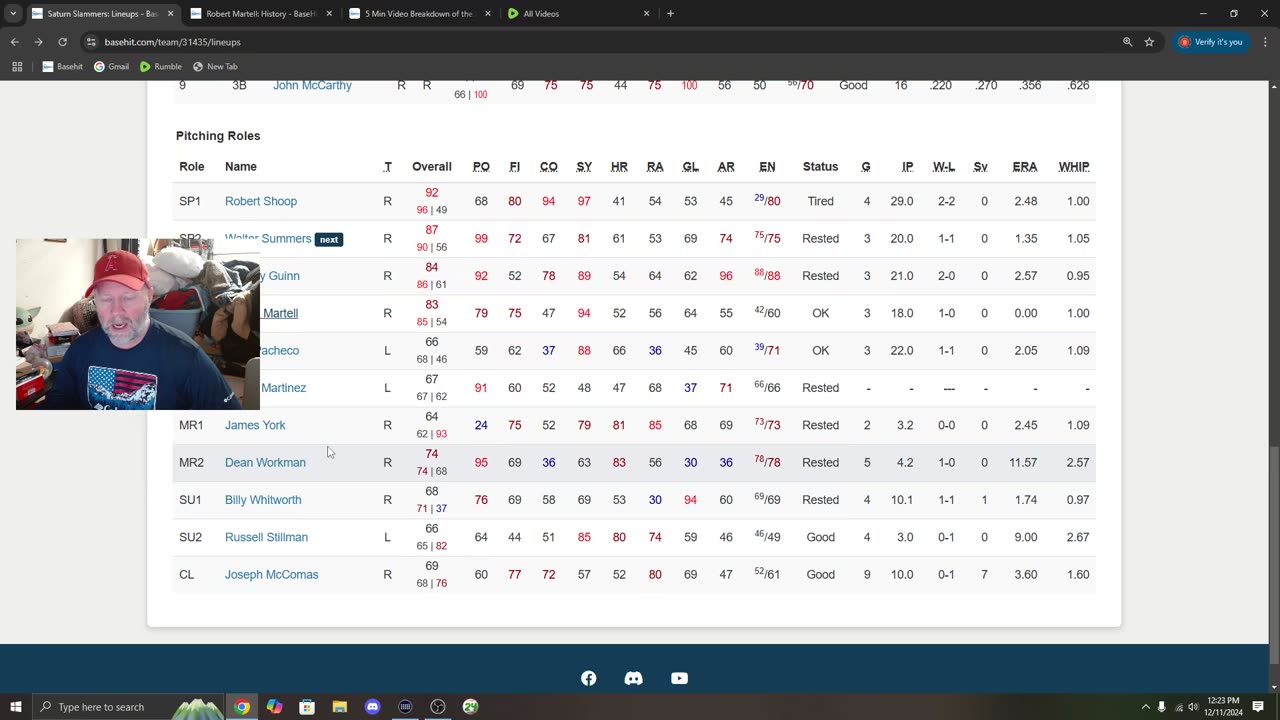Click the EN column header
The image size is (1280, 720).
(x=767, y=167)
